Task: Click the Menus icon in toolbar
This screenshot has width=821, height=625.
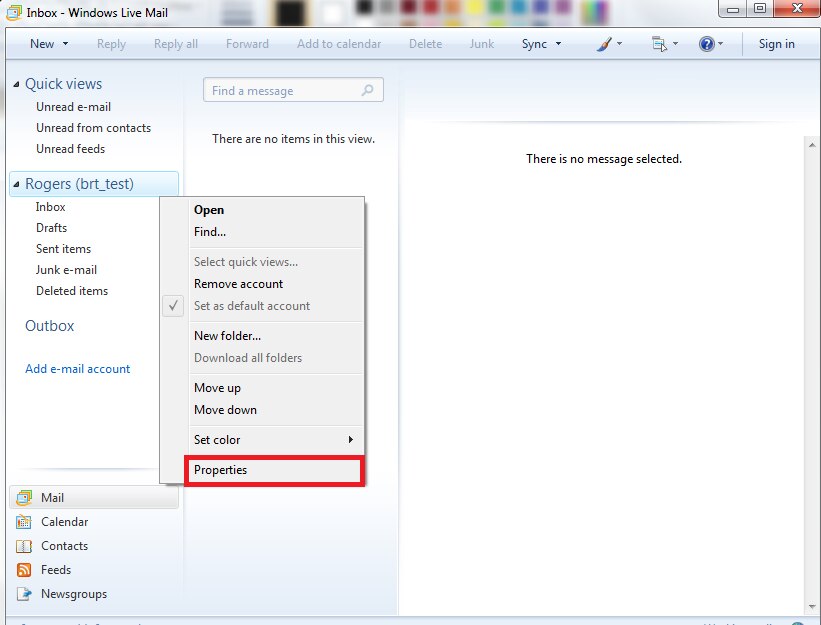Action: tap(658, 44)
